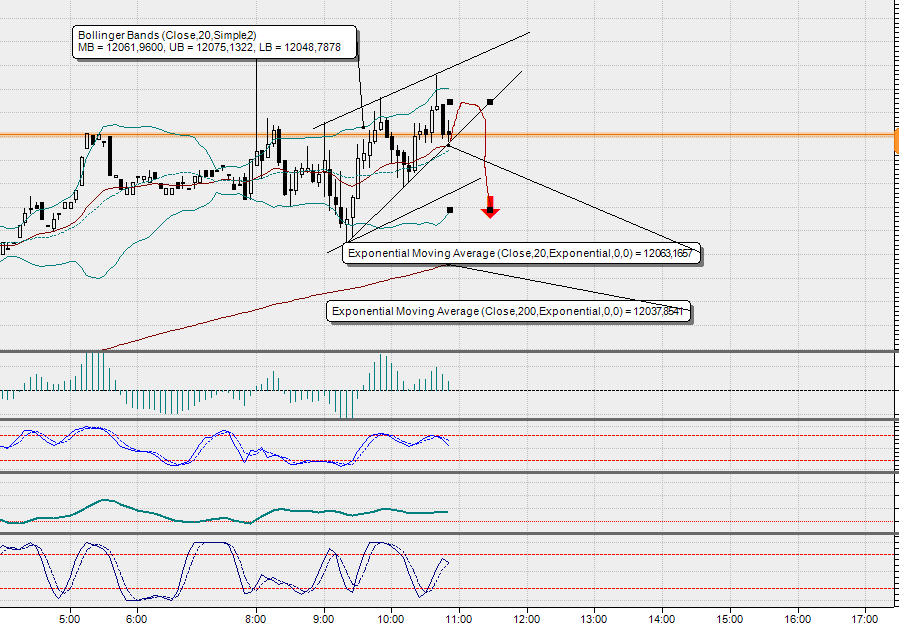Image resolution: width=899 pixels, height=634 pixels.
Task: Select the orange horizontal price line
Action: coord(447,136)
